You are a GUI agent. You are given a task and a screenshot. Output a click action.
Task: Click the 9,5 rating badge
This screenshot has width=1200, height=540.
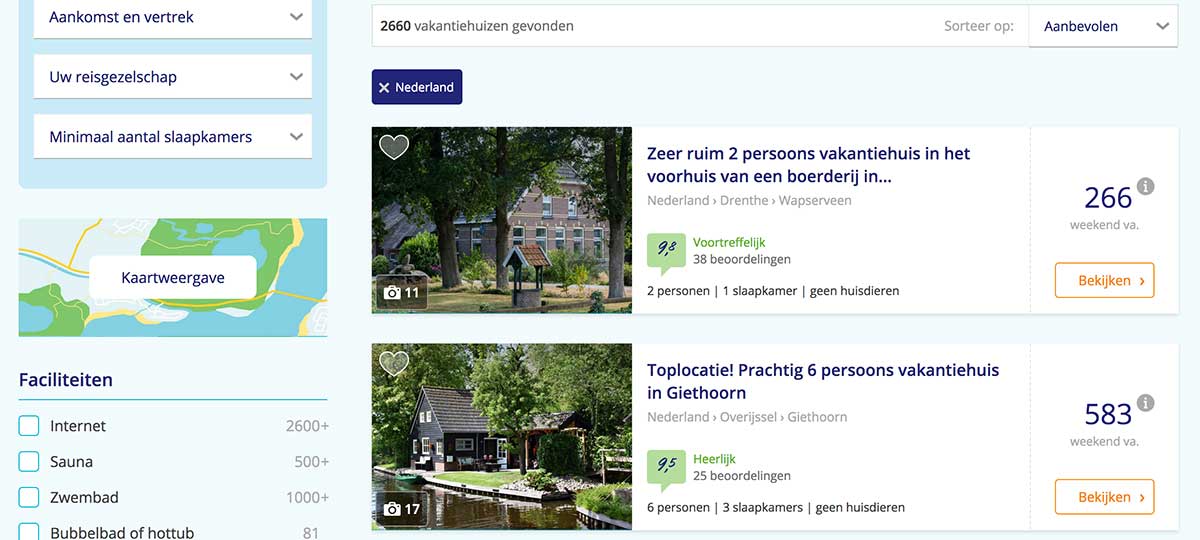[x=665, y=468]
